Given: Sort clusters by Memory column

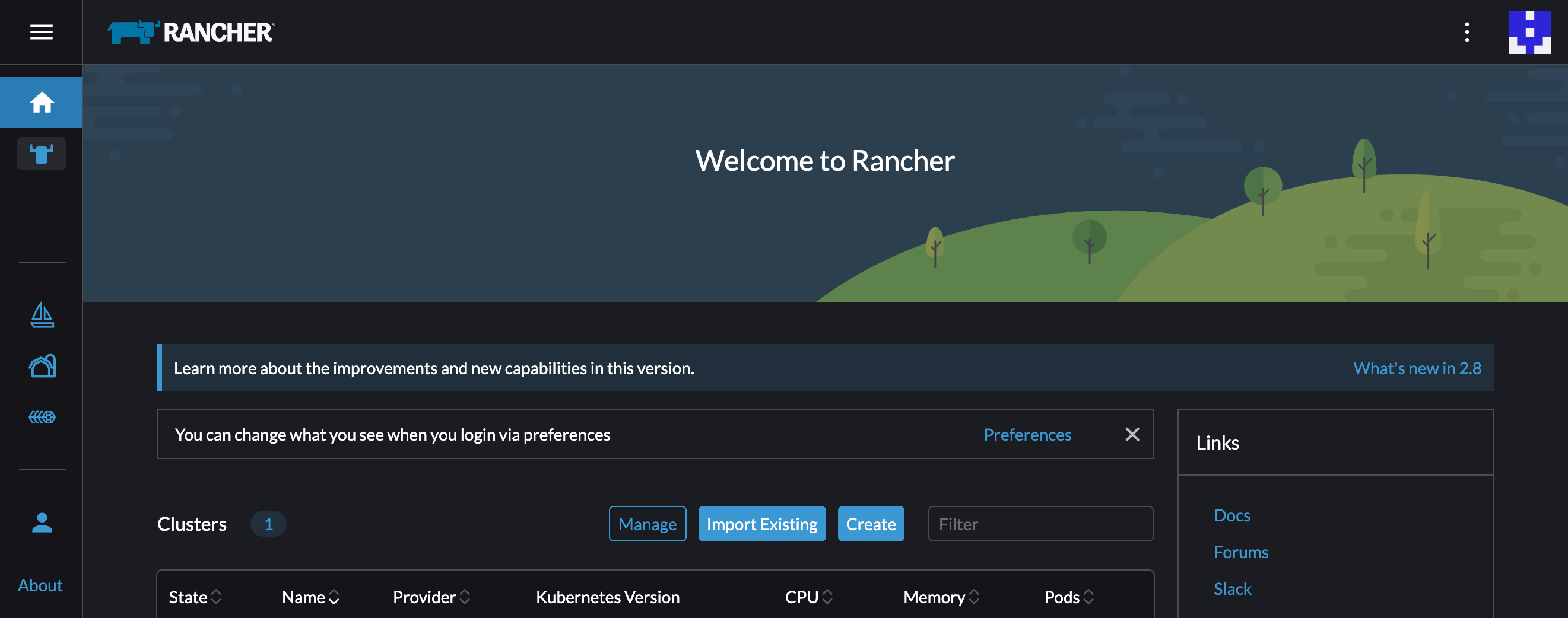Looking at the screenshot, I should tap(941, 597).
